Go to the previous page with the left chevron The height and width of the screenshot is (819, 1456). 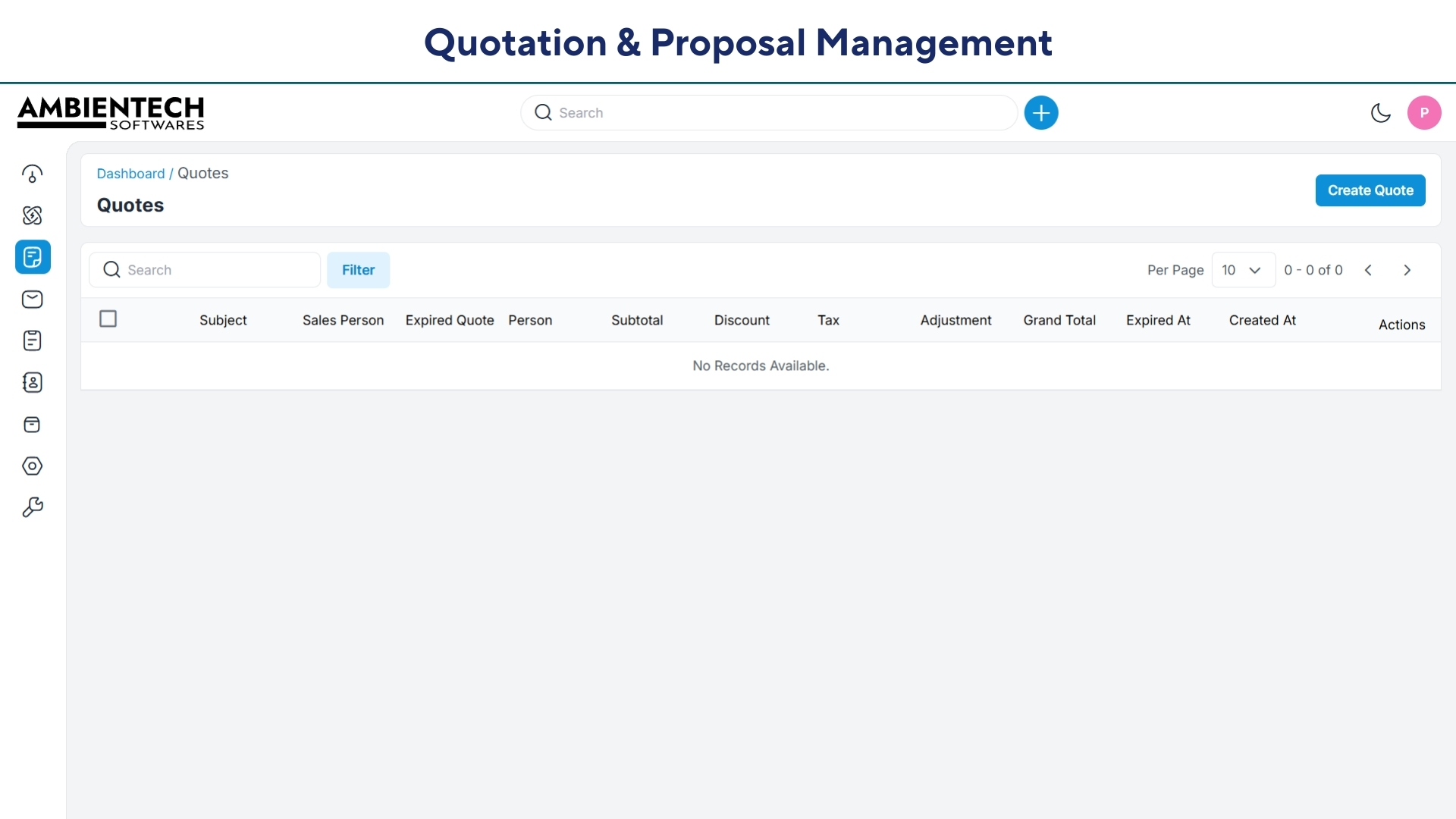[1368, 269]
